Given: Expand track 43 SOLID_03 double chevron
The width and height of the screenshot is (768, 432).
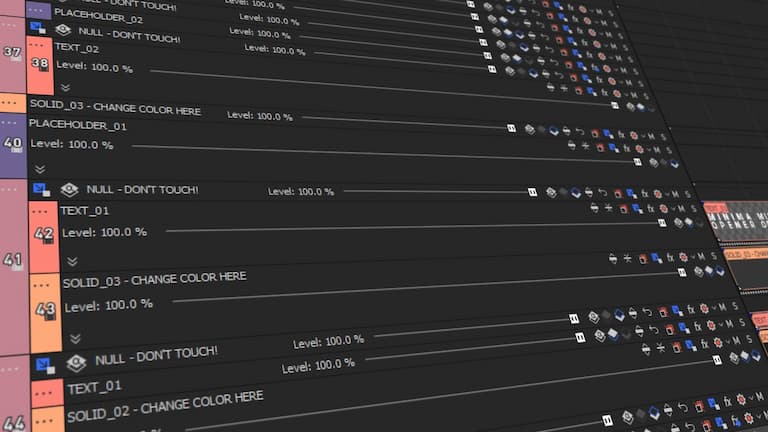Looking at the screenshot, I should (x=75, y=339).
